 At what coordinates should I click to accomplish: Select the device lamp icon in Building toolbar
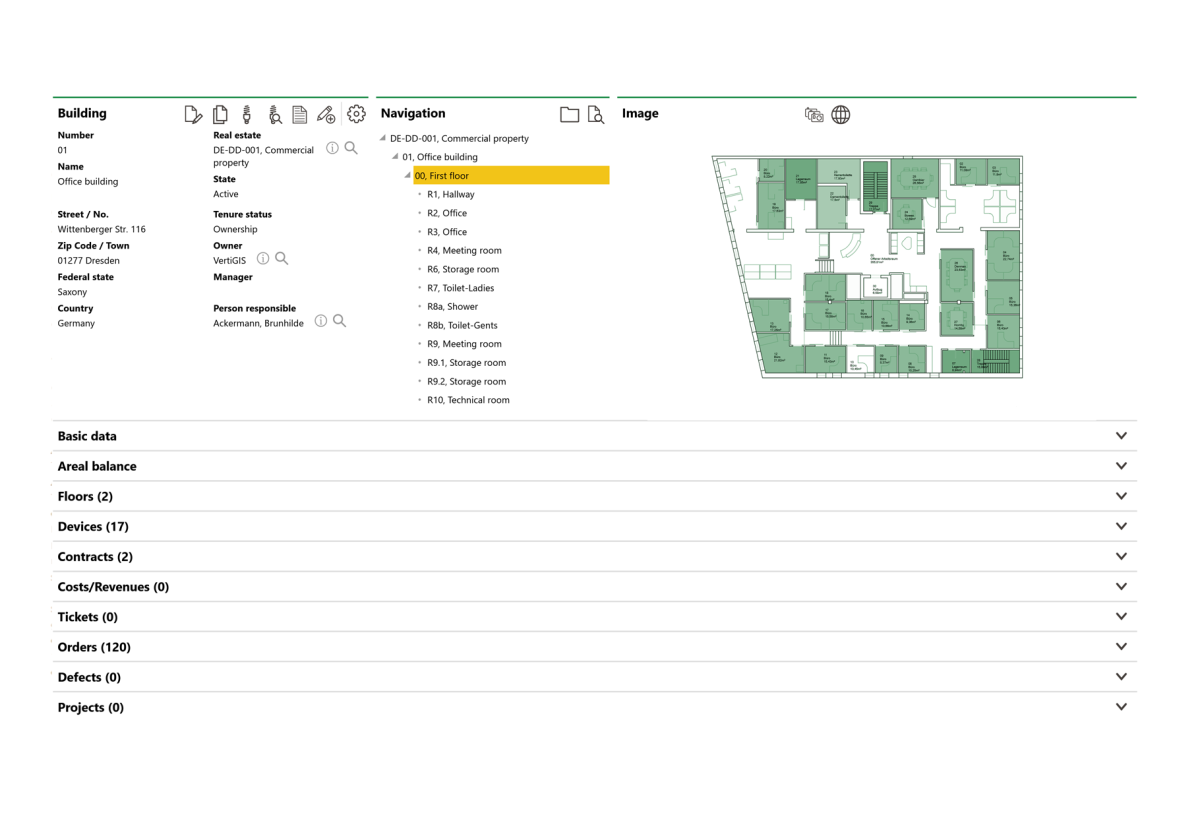coord(246,114)
